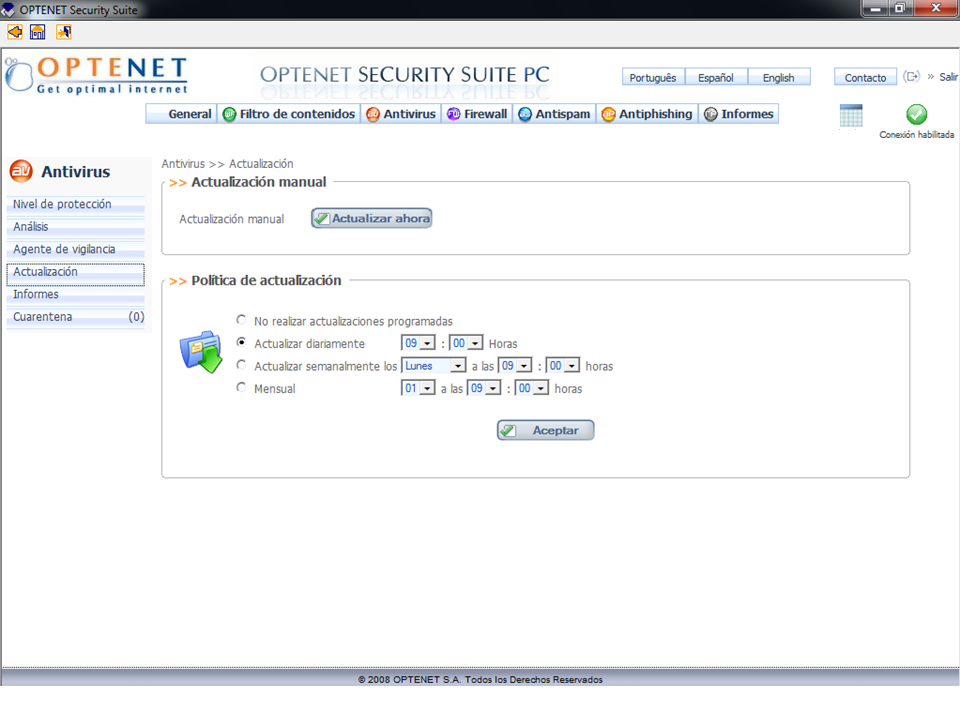Screen dimensions: 960x720
Task: Open the Lunes weekday dropdown
Action: (433, 366)
